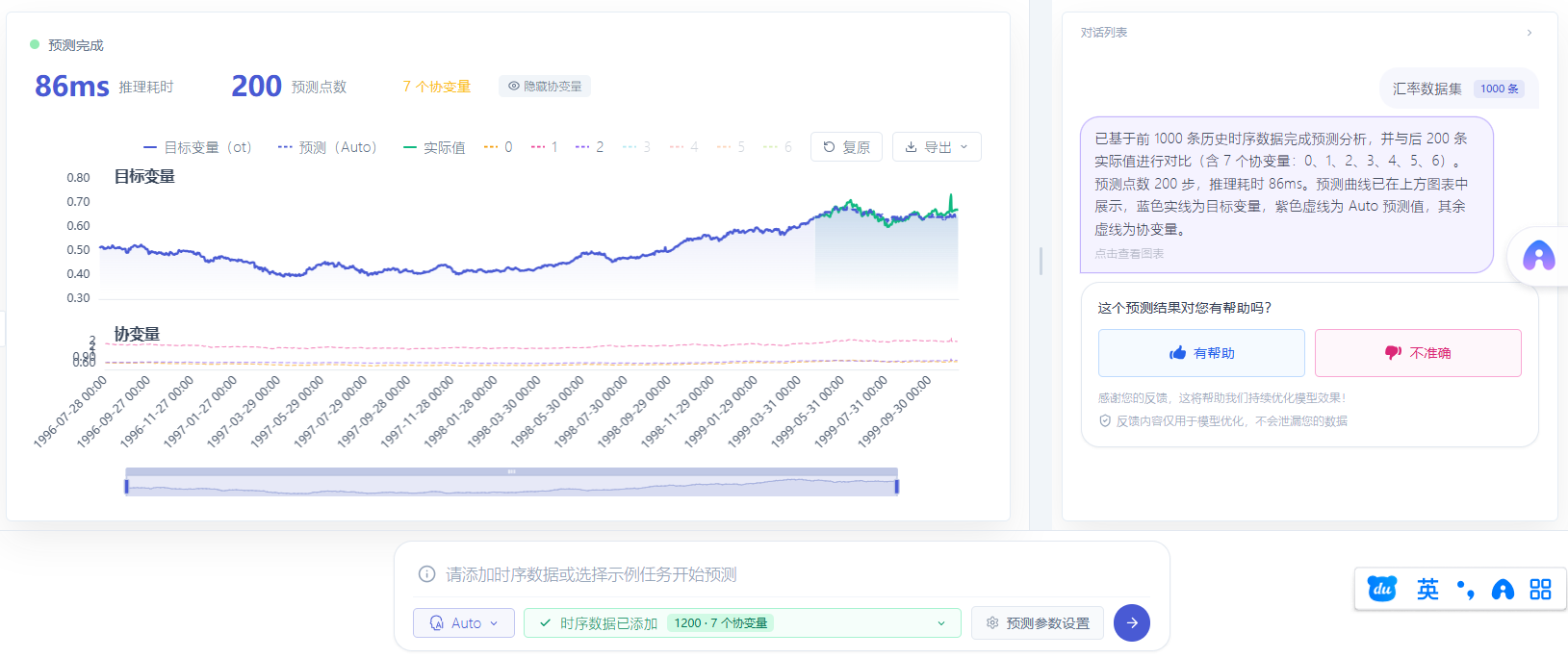Toggle covariate 2 in the chart legend
The height and width of the screenshot is (658, 1568).
tap(589, 147)
